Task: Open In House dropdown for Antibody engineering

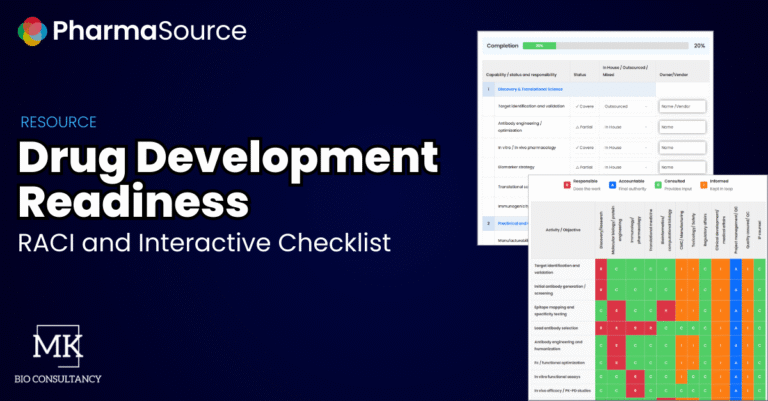Action: pyautogui.click(x=627, y=128)
